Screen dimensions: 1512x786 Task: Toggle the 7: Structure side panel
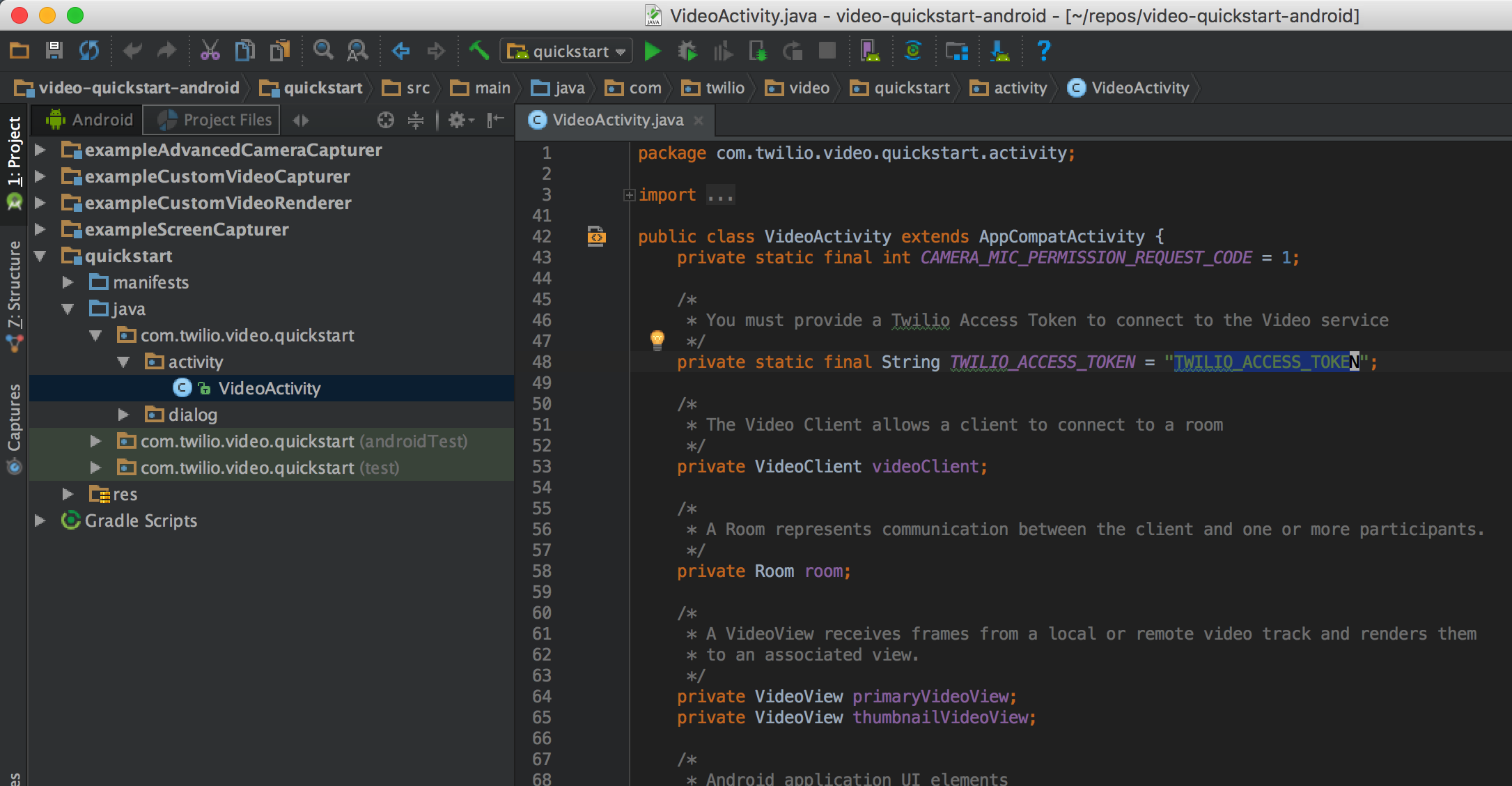tap(14, 286)
